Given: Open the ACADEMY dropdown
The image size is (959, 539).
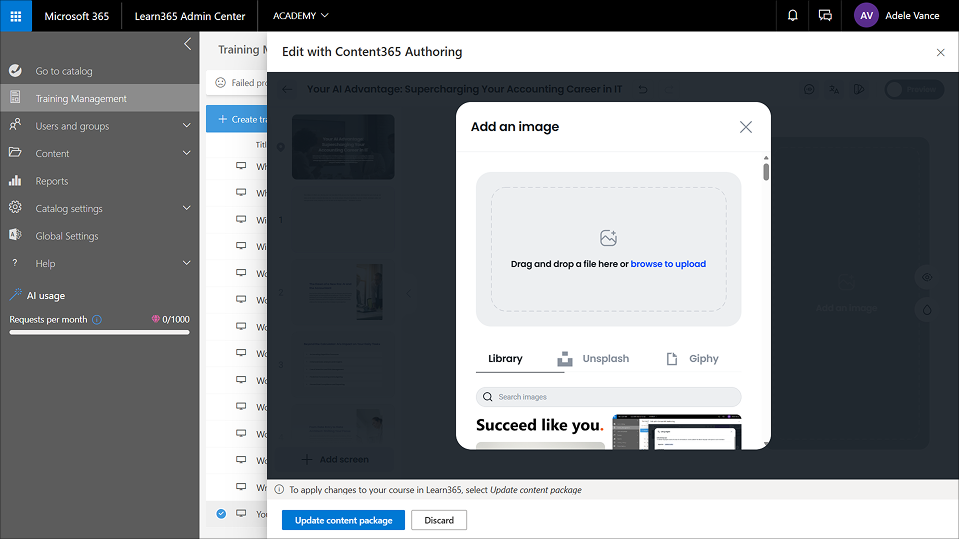Looking at the screenshot, I should click(x=300, y=16).
